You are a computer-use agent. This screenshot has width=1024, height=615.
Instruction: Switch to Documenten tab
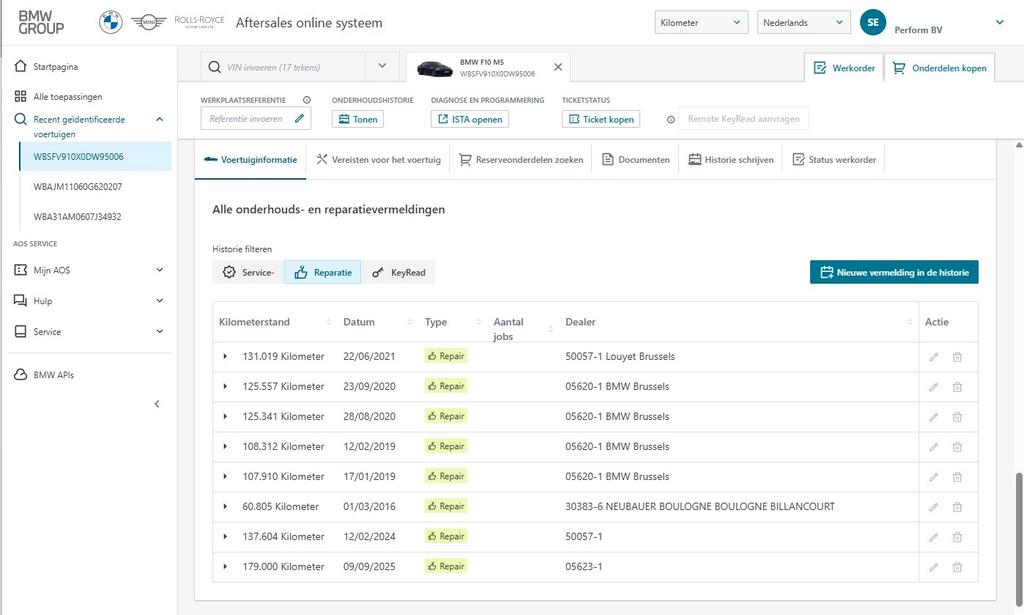[x=636, y=160]
